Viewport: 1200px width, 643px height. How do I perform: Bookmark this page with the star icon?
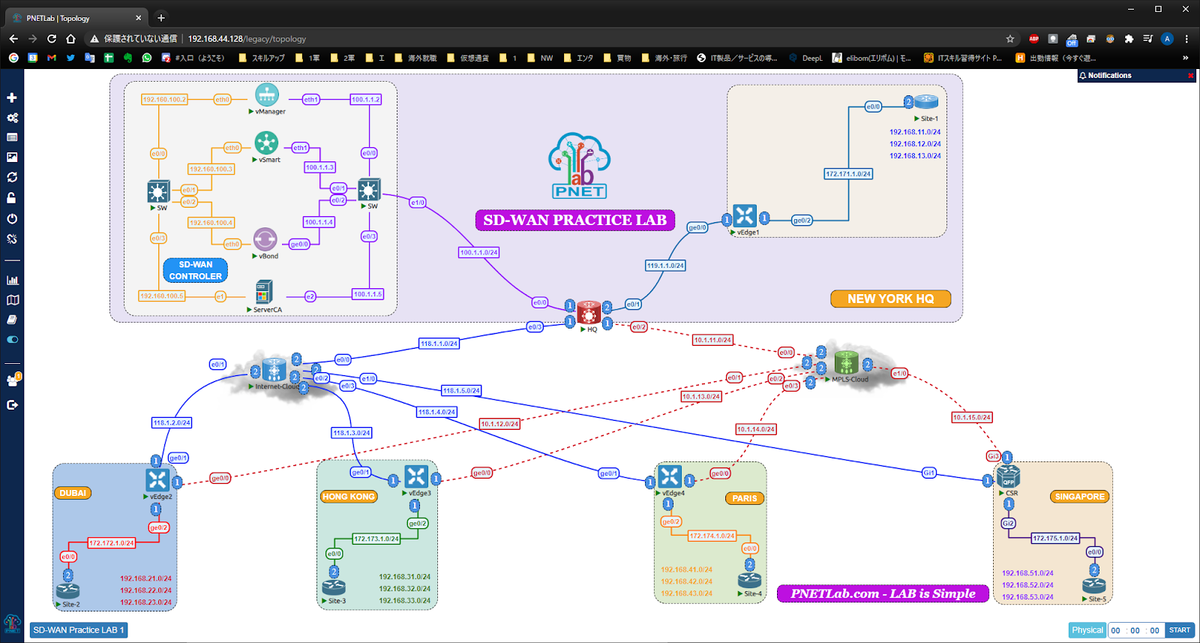point(1011,38)
